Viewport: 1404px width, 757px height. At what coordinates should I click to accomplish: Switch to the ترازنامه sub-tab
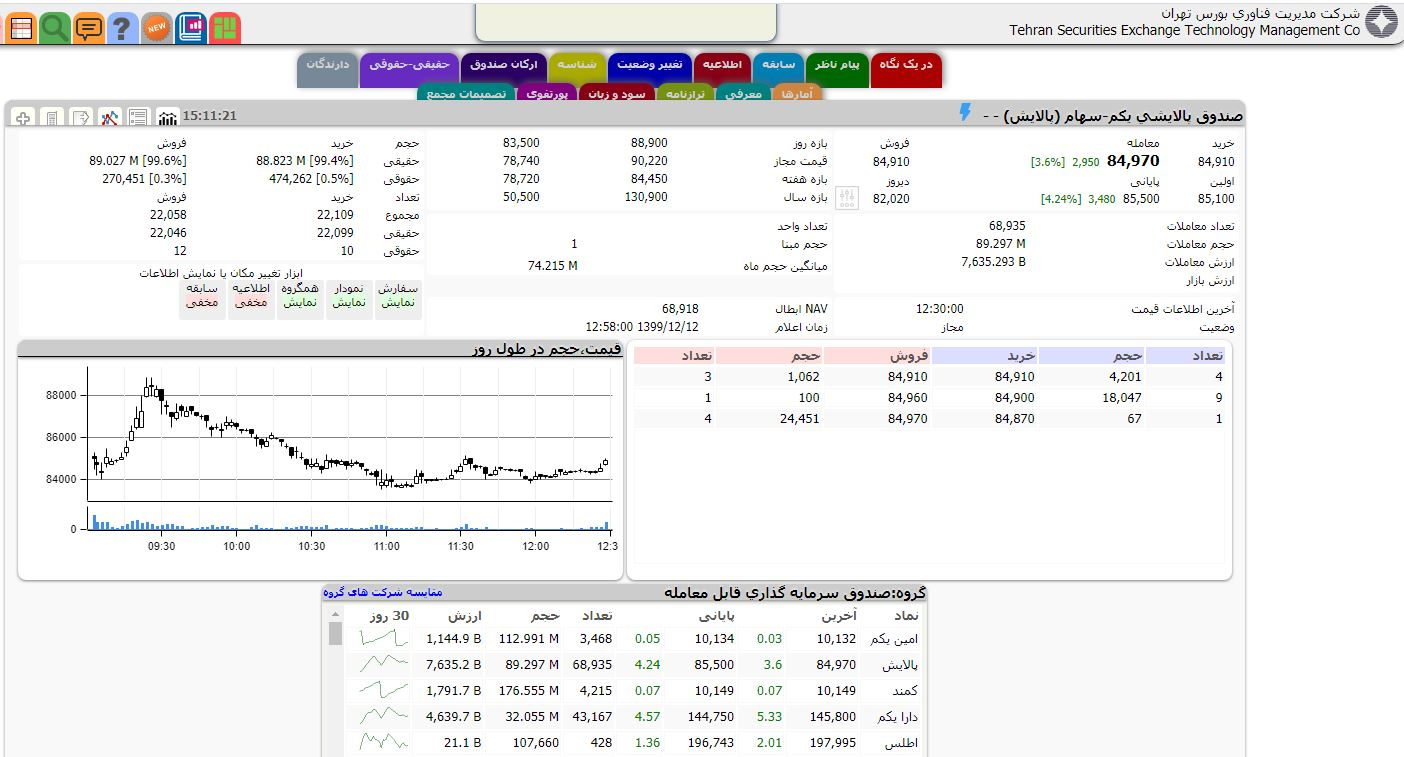click(684, 94)
